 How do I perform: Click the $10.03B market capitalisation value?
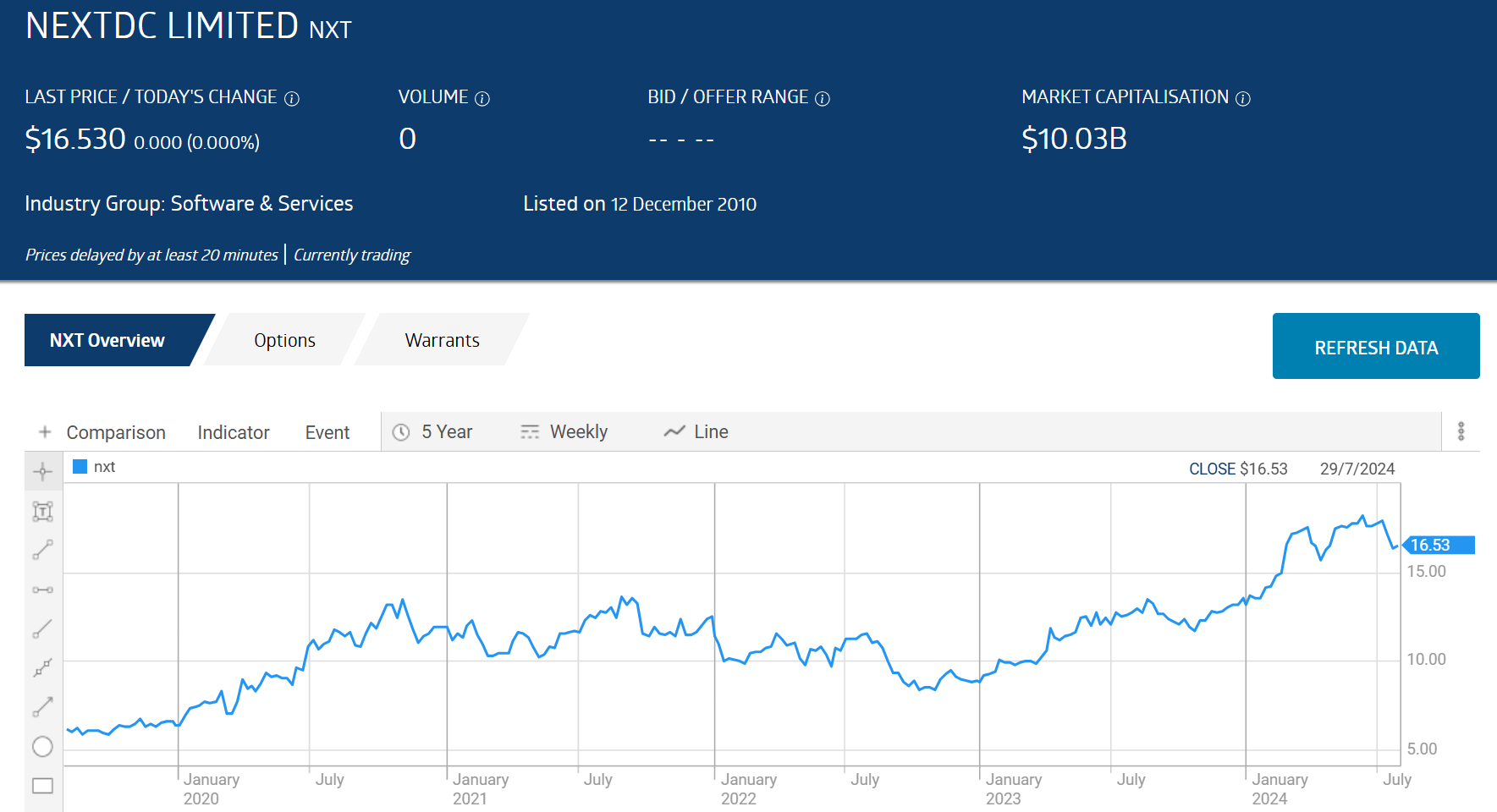pos(1074,139)
